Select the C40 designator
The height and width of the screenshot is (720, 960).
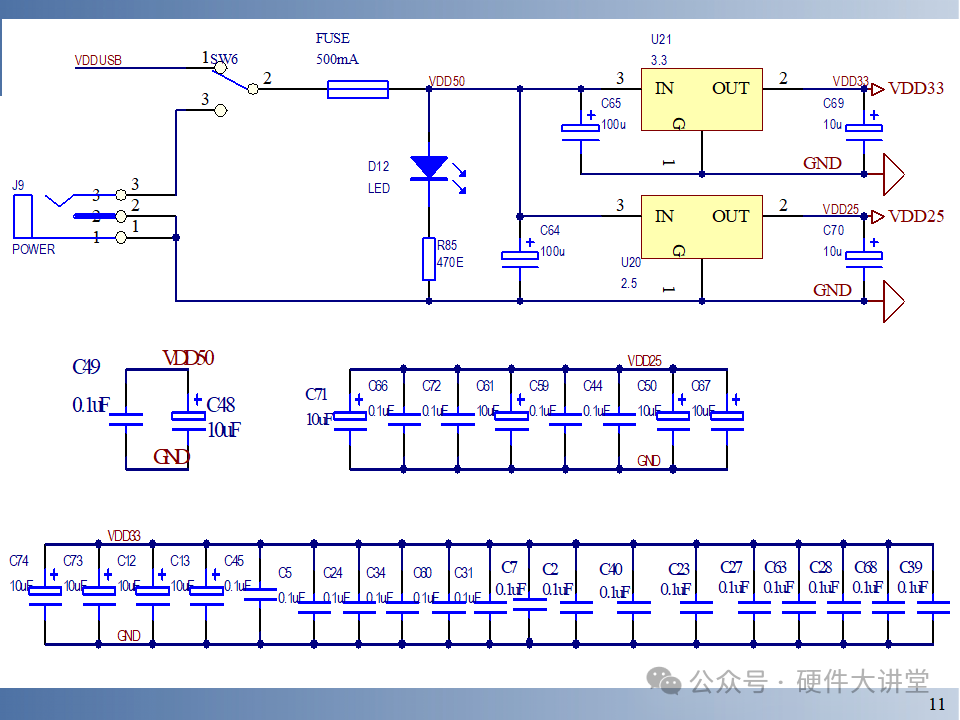click(x=610, y=569)
